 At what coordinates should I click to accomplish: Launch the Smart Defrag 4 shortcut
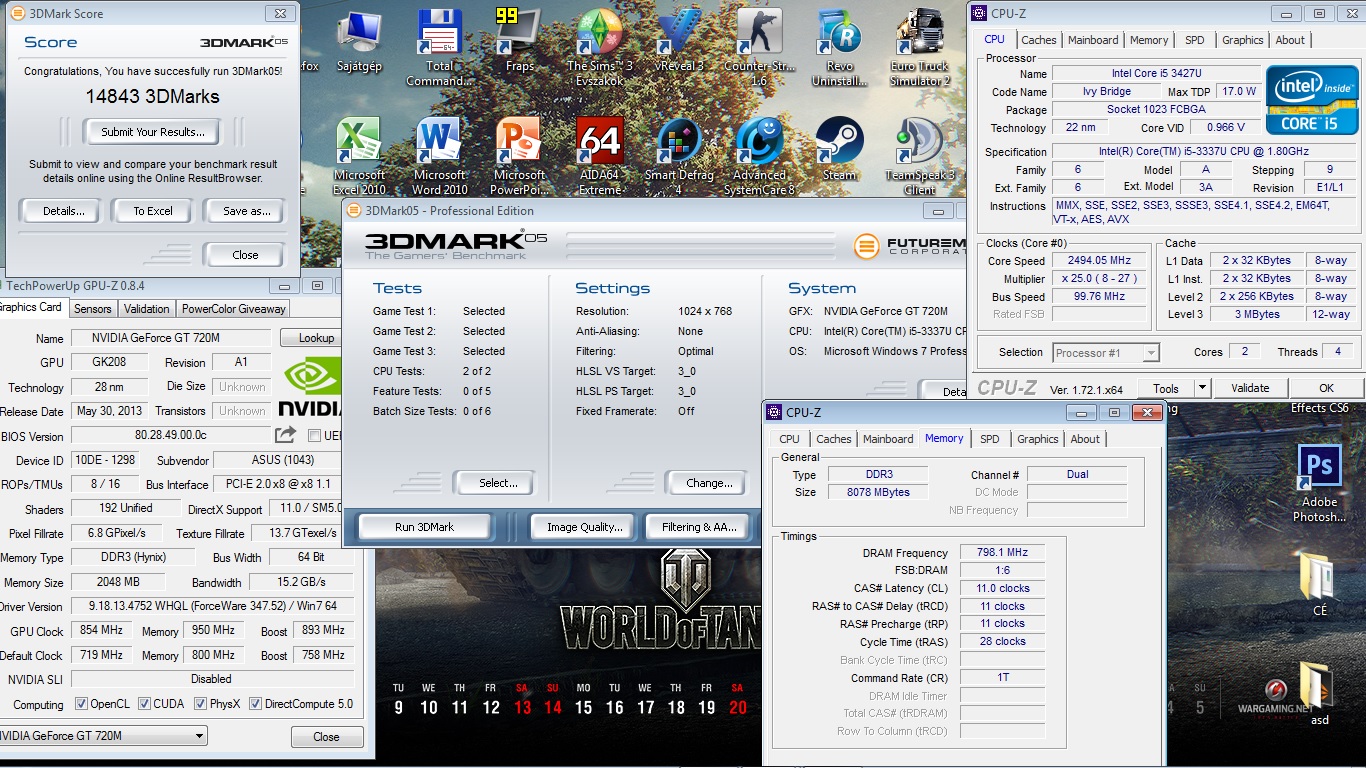(x=679, y=155)
